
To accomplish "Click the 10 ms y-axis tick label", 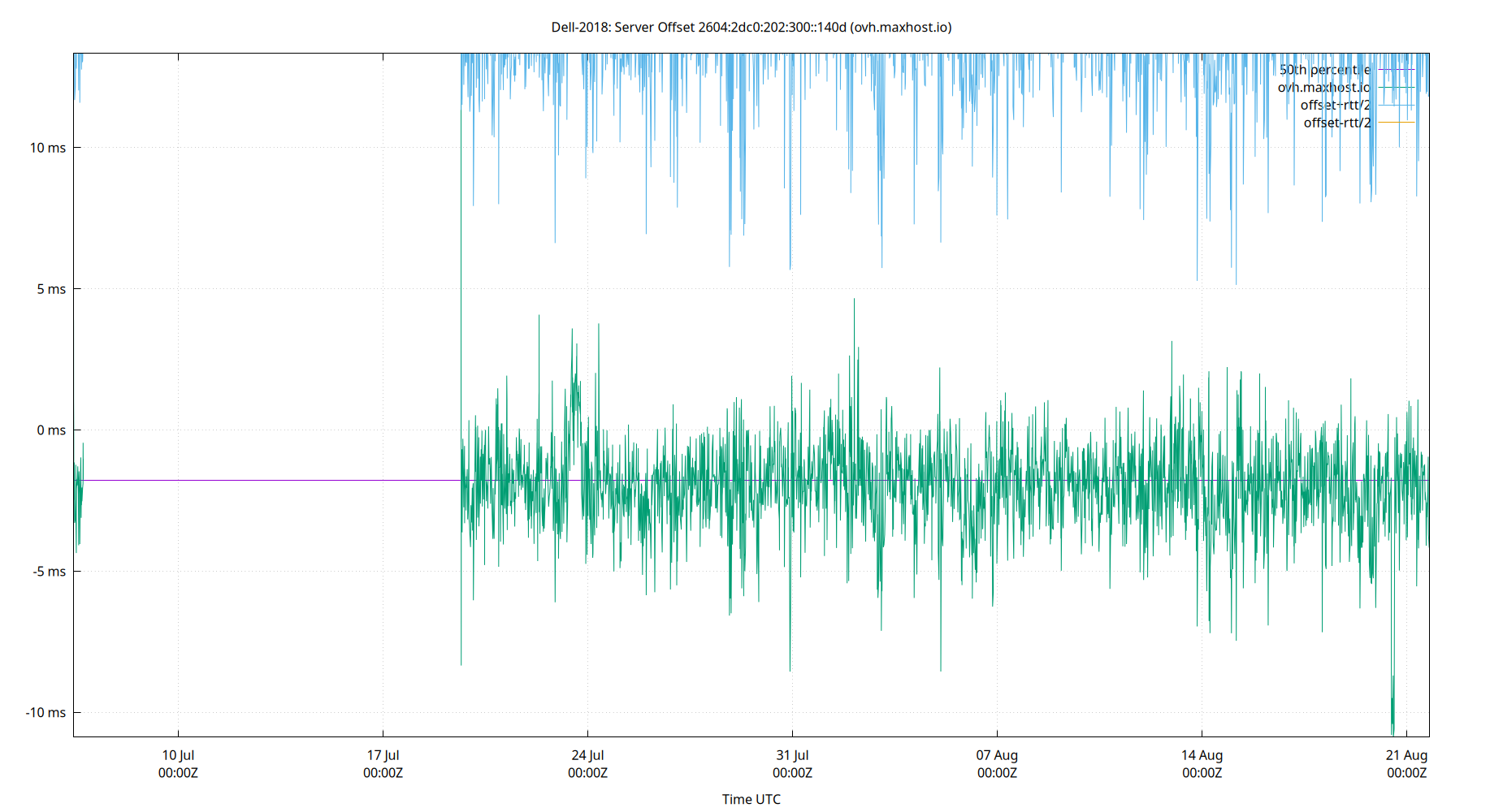I will coord(50,147).
